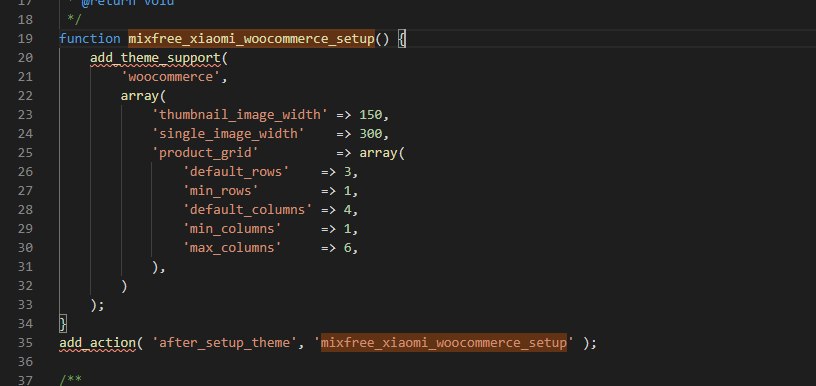
Task: Click the highlighted mixfree_xiaomi_woocommerce_setup string in add_action
Action: pyautogui.click(x=444, y=343)
